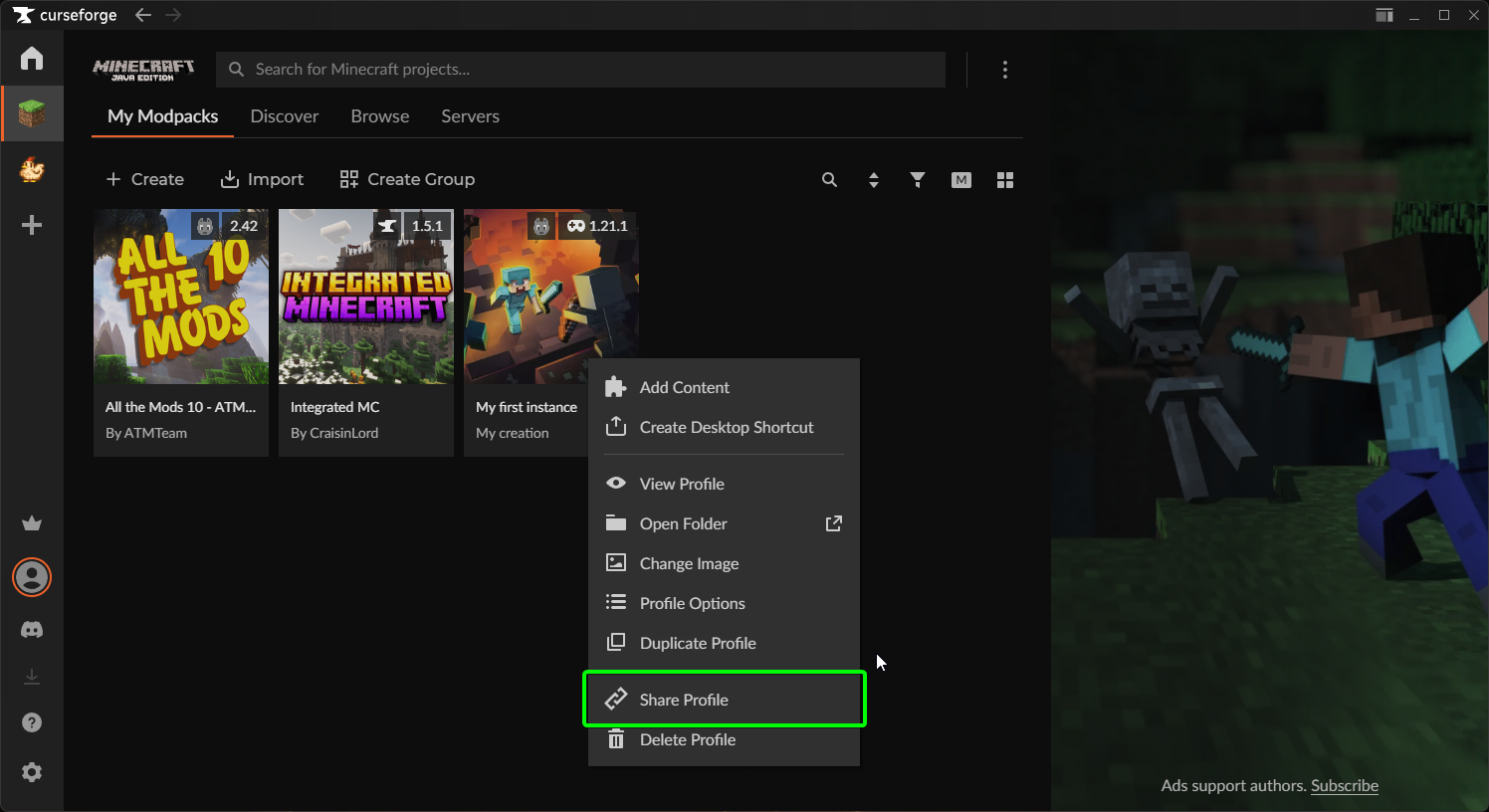Viewport: 1489px width, 812px height.
Task: Click the By ATMTeam author text
Action: coord(146,433)
